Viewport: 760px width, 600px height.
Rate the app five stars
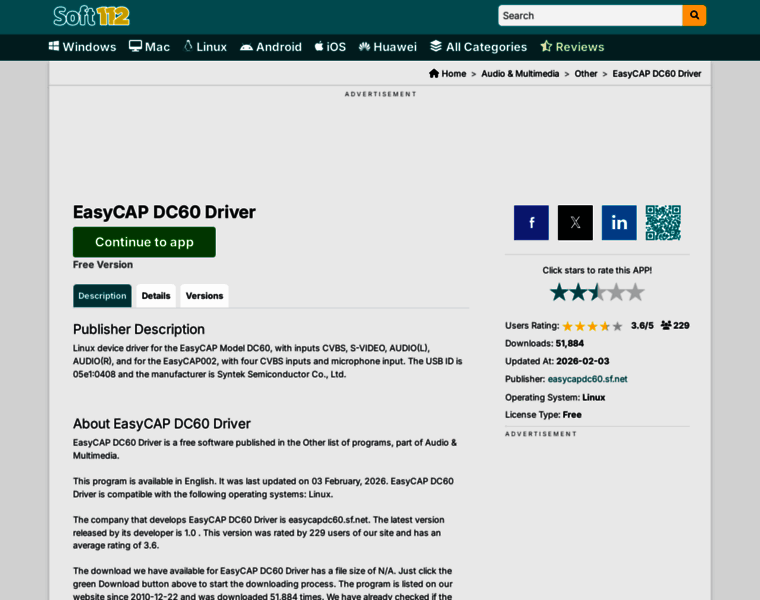635,292
